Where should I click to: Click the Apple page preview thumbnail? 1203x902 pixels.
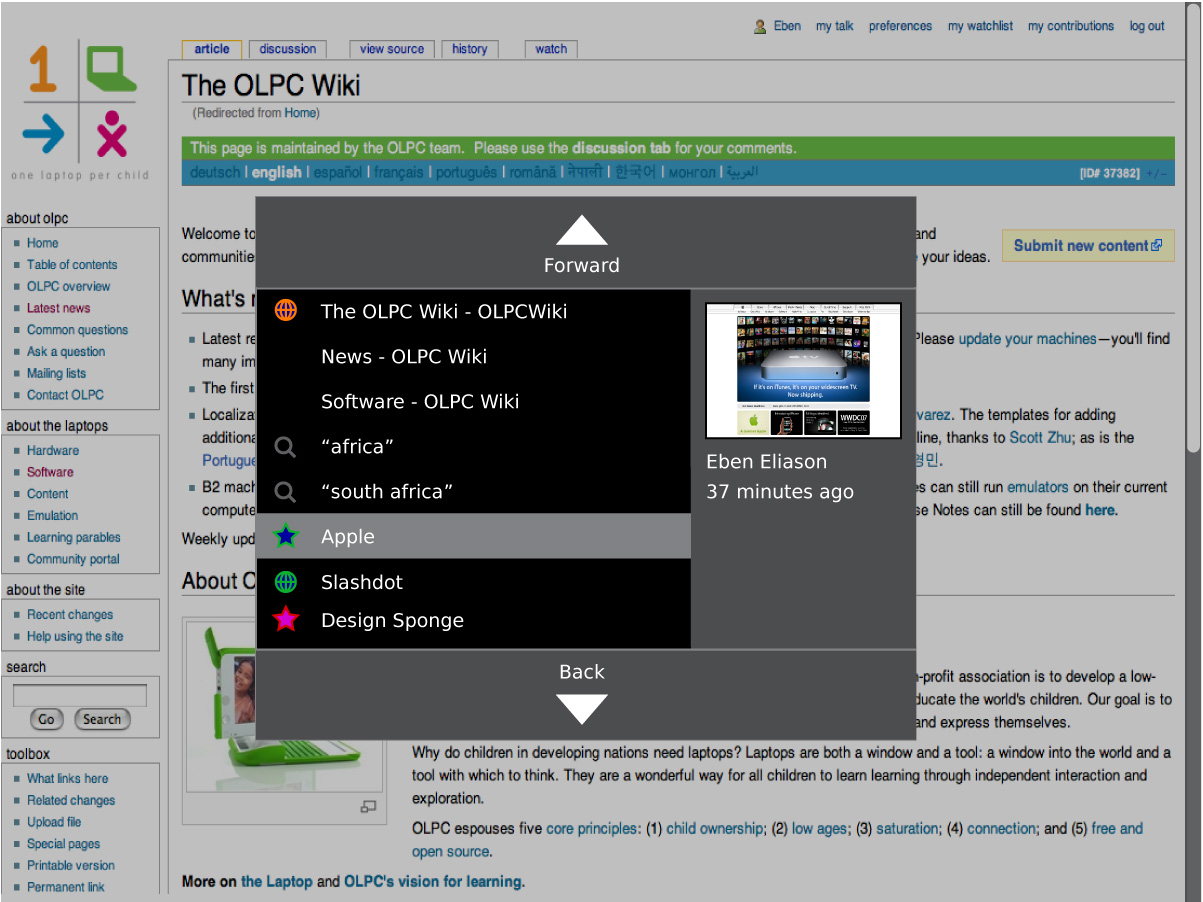coord(803,370)
